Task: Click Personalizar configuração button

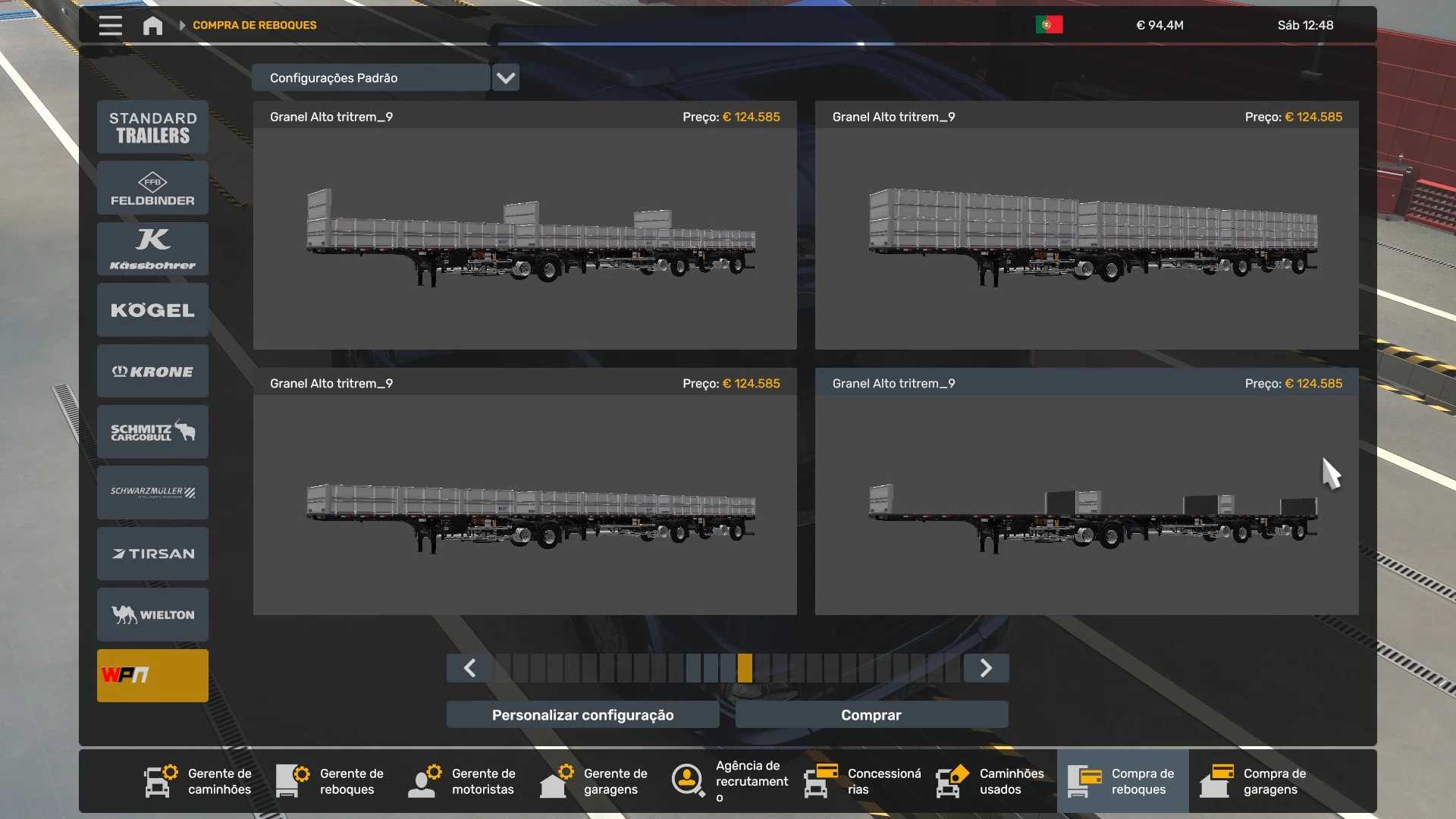Action: (582, 714)
